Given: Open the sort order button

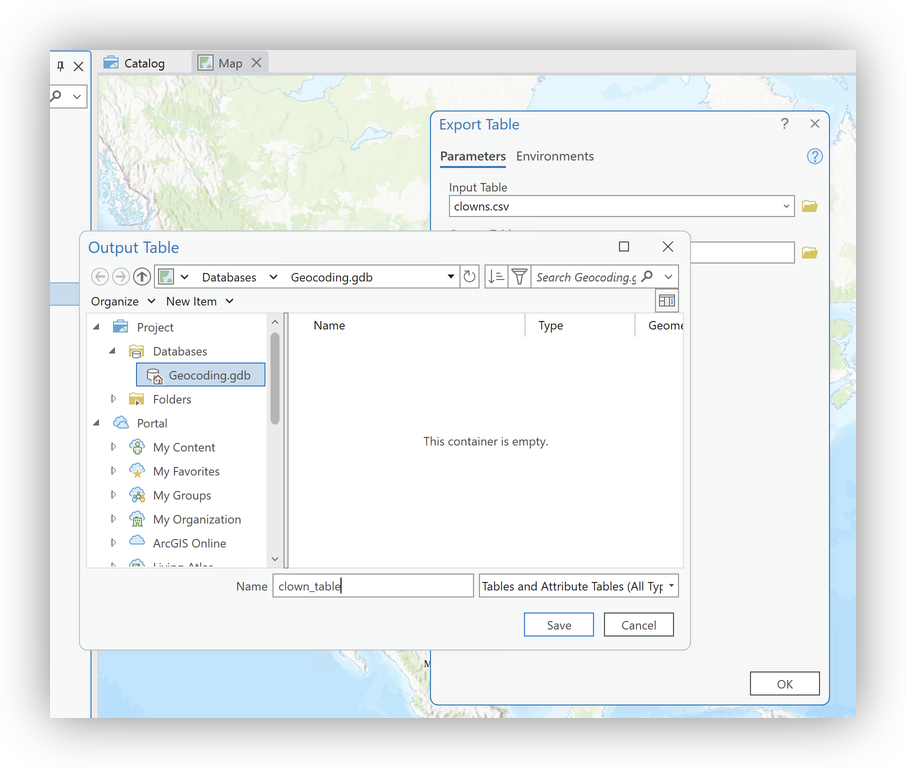Looking at the screenshot, I should [496, 277].
